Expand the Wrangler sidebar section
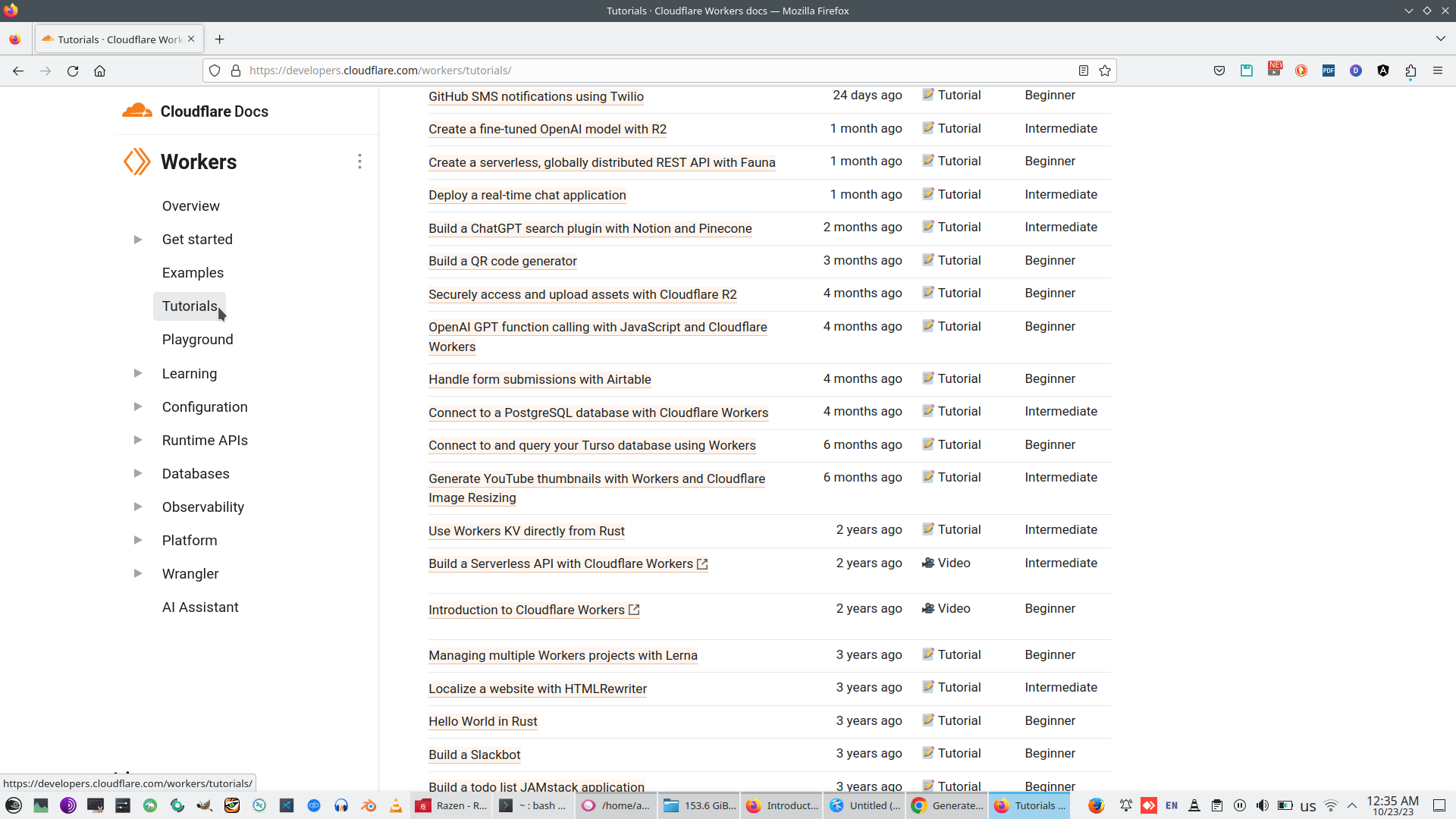This screenshot has height=819, width=1456. point(138,574)
